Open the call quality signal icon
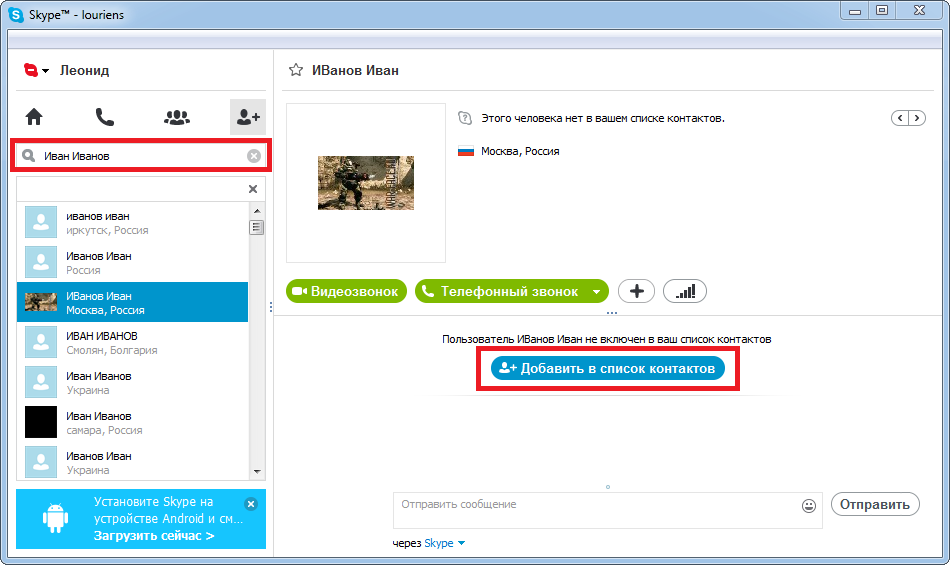950x565 pixels. 685,291
